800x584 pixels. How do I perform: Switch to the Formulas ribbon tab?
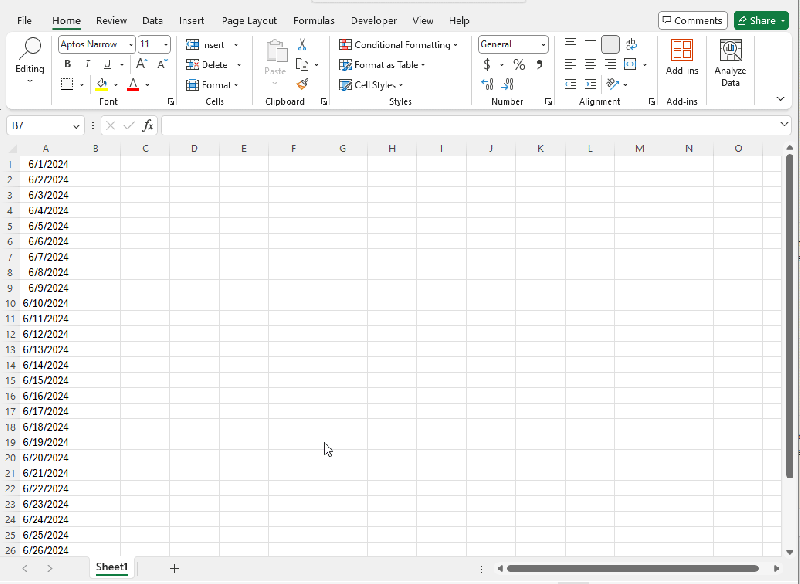pos(313,20)
